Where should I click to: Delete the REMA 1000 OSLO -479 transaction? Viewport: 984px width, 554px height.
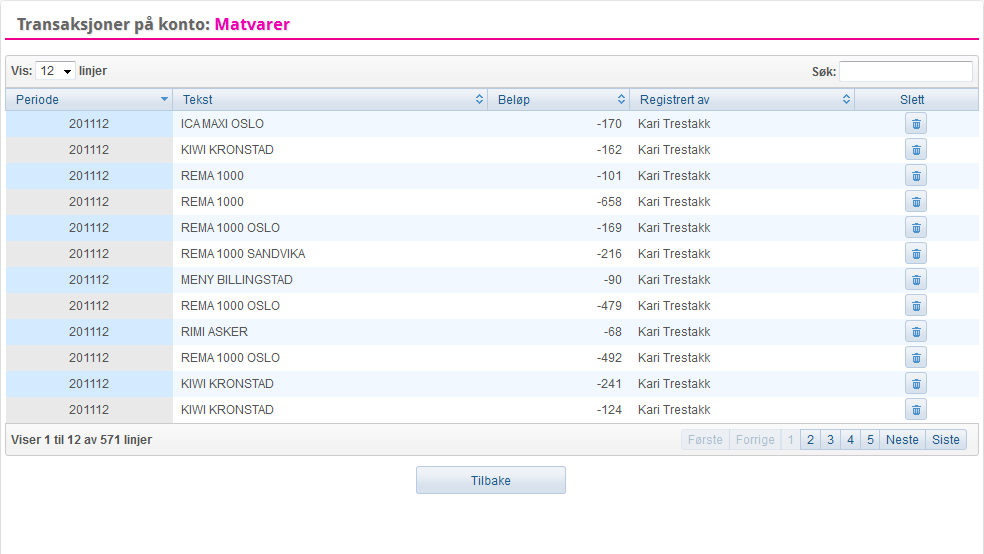(916, 306)
